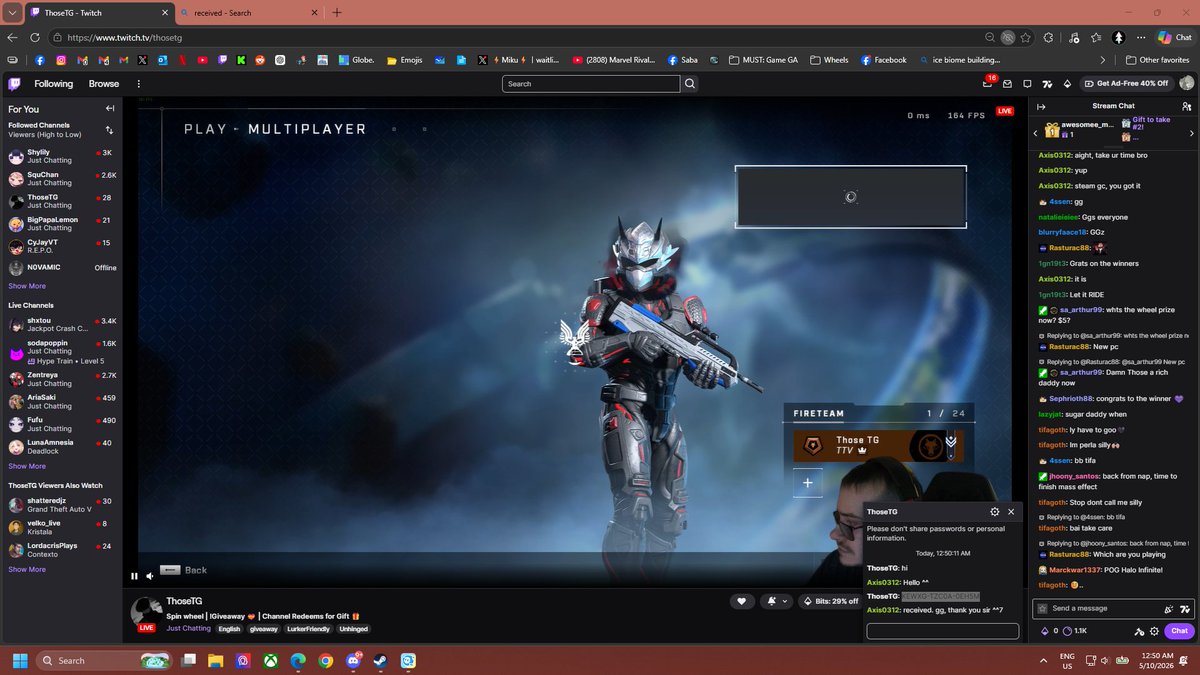Open chat settings gear icon

1154,631
